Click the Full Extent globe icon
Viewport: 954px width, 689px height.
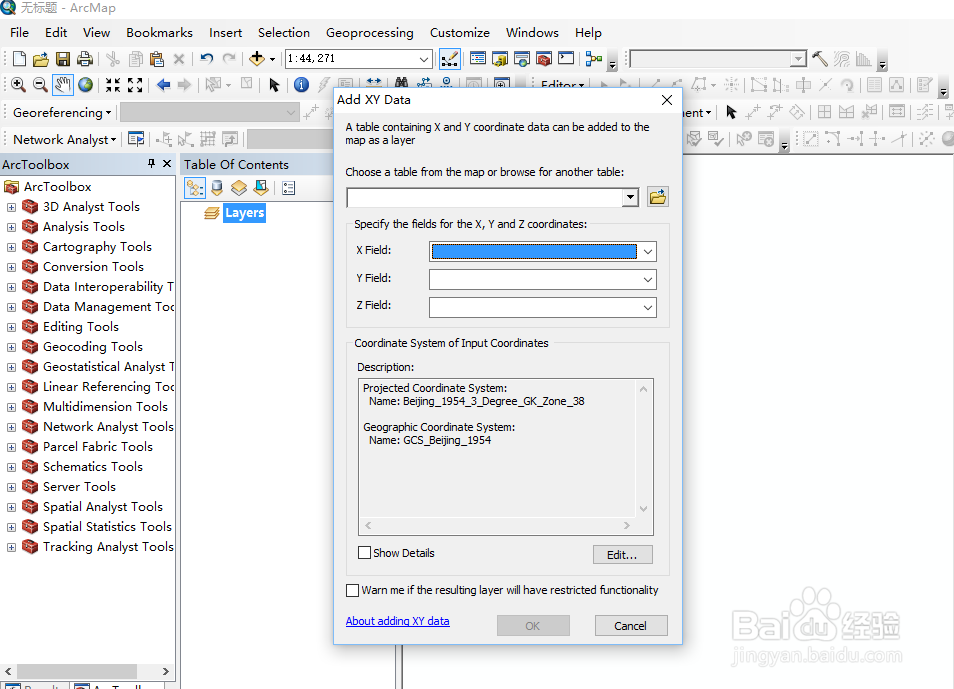tap(85, 85)
